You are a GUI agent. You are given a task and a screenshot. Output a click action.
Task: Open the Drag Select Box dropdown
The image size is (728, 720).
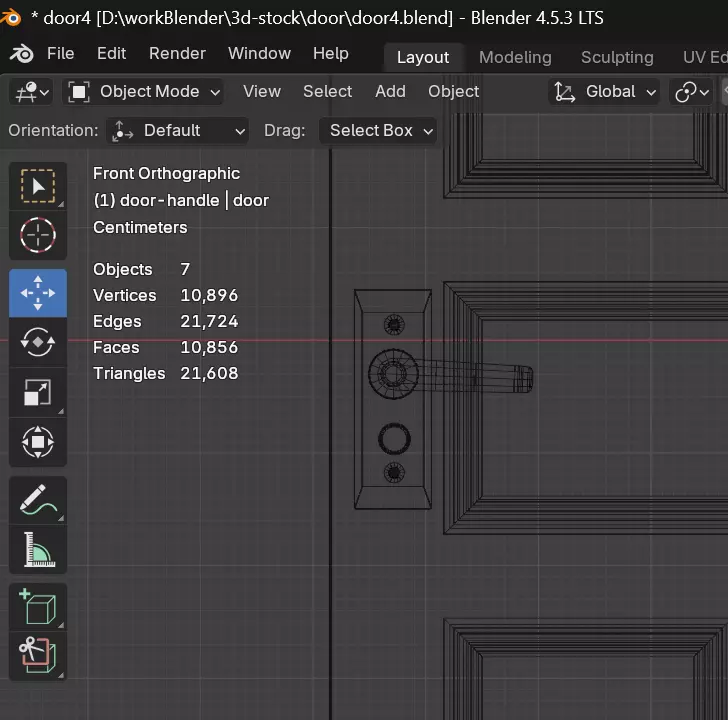pos(378,131)
